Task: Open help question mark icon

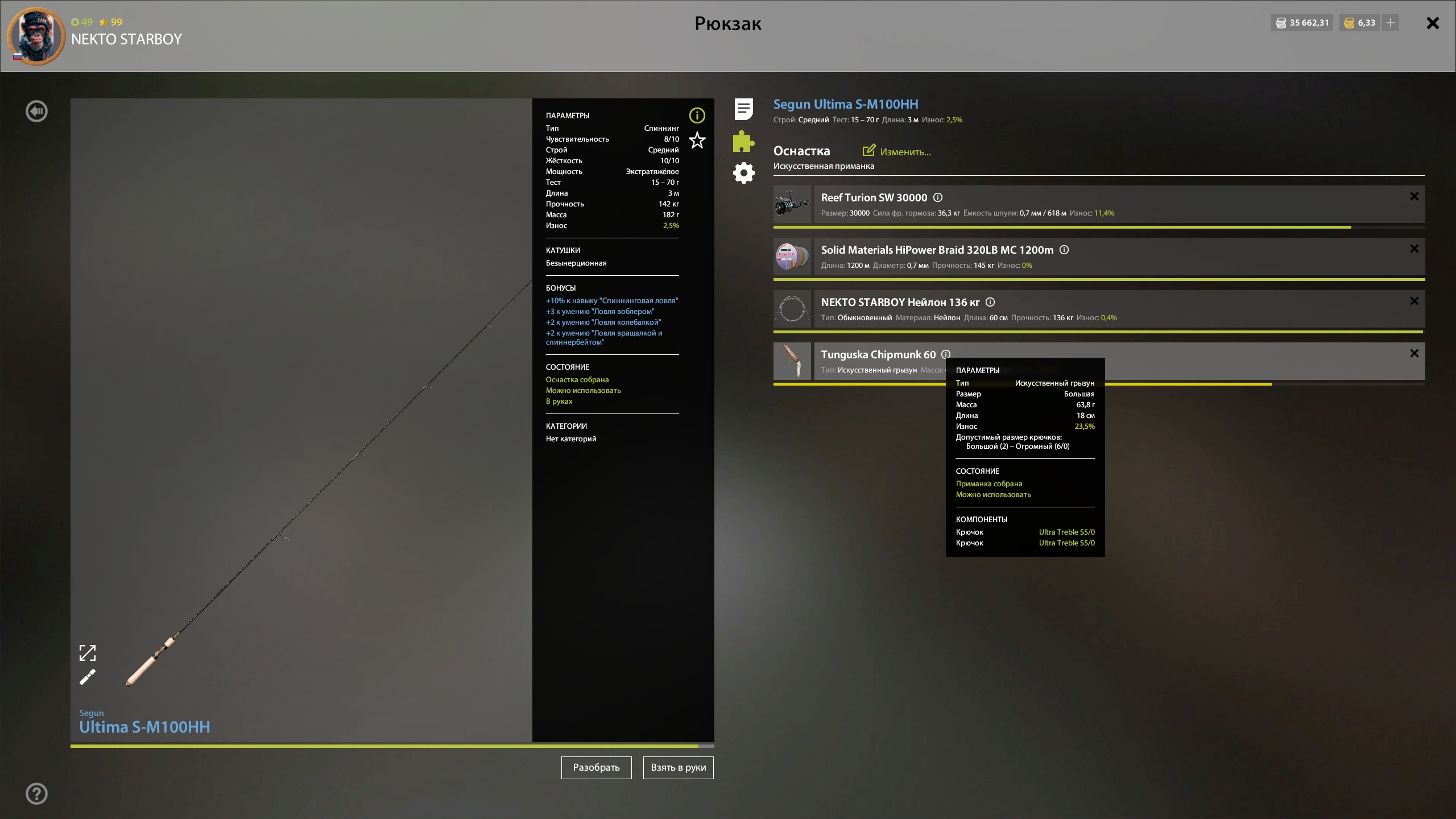Action: click(37, 793)
